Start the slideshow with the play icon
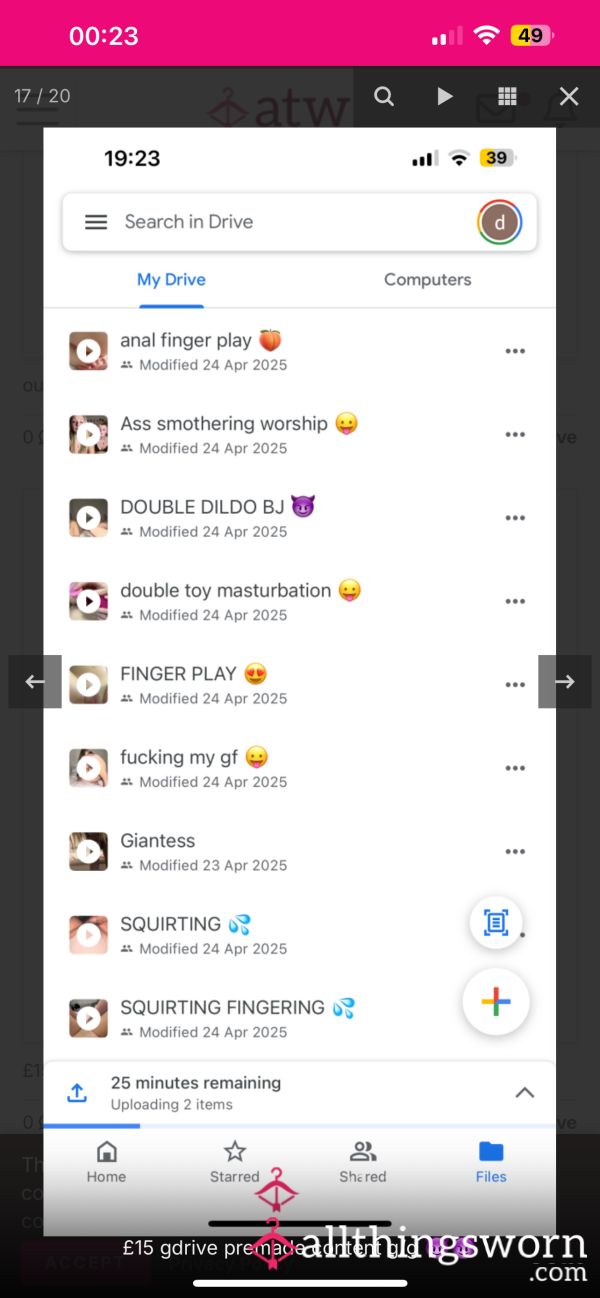Screen dimensions: 600x1298 click(445, 96)
